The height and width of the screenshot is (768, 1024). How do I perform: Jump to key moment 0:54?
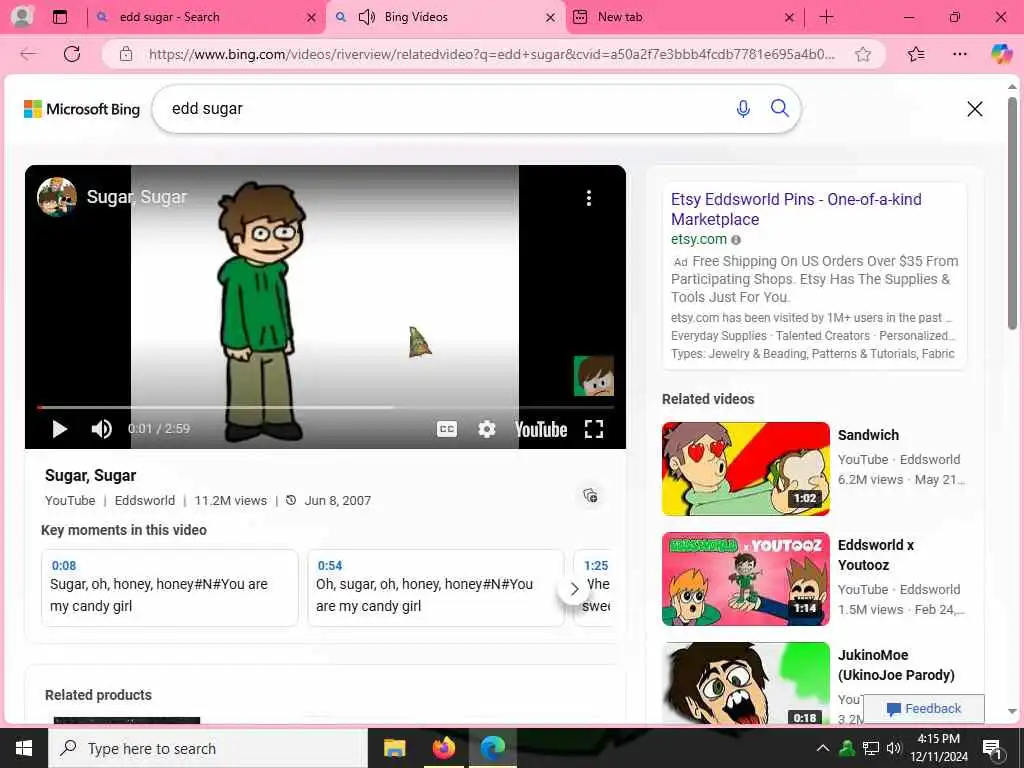[436, 588]
